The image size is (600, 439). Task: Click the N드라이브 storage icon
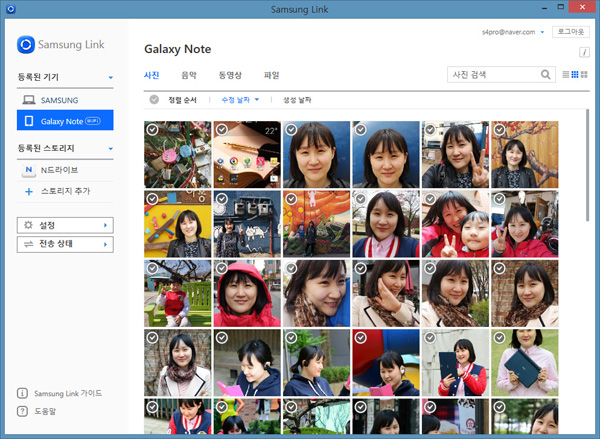29,170
